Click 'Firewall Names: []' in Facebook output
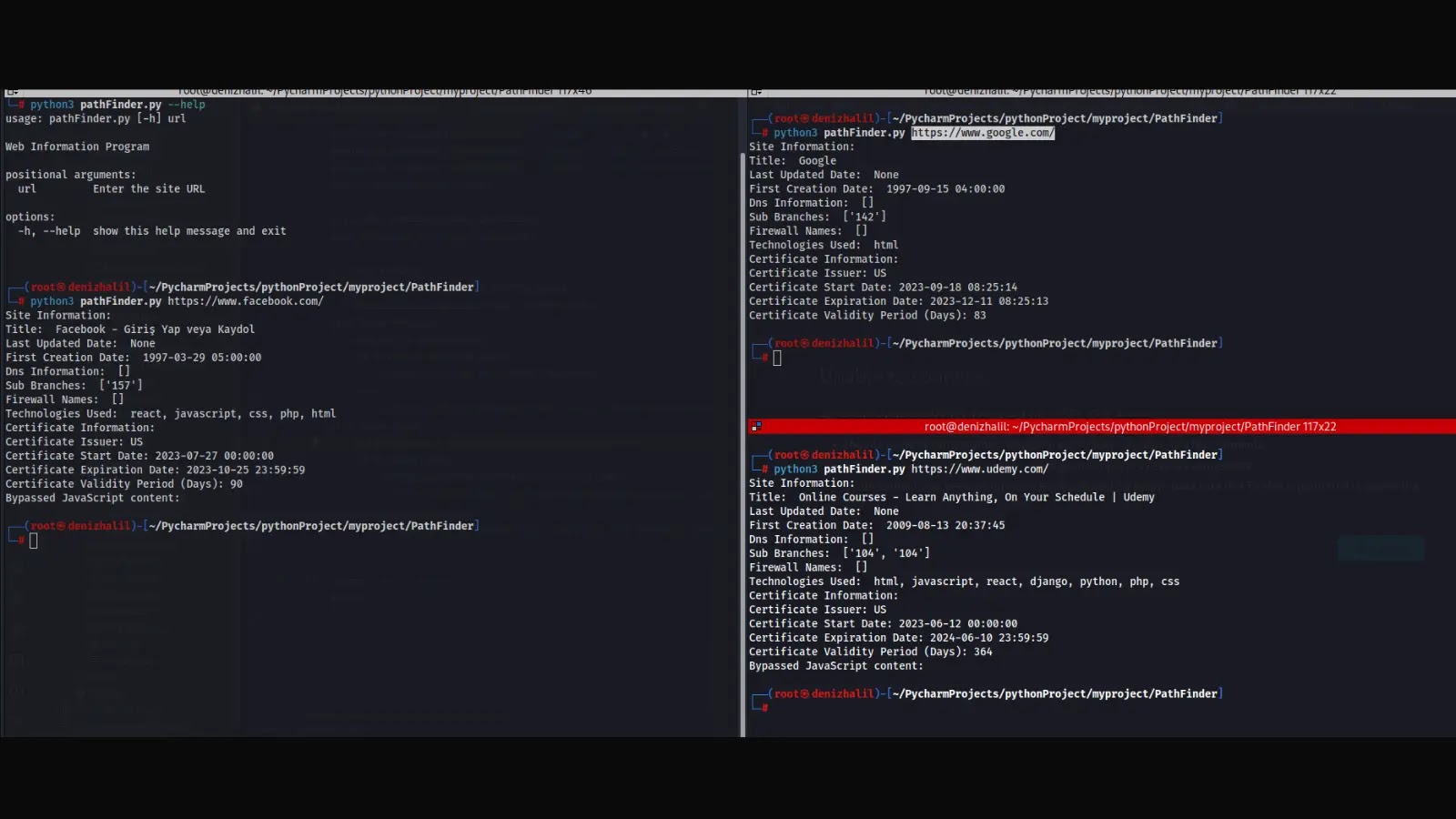The image size is (1456, 819). click(65, 399)
